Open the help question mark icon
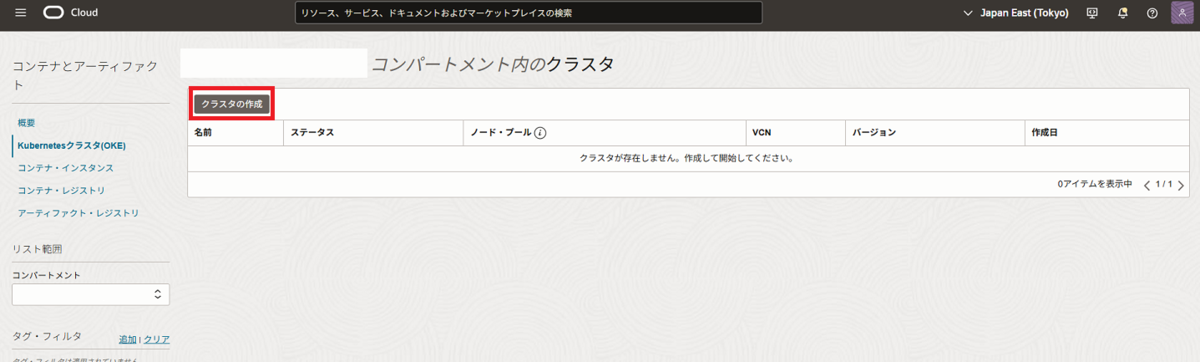The width and height of the screenshot is (1200, 362). pyautogui.click(x=1152, y=13)
